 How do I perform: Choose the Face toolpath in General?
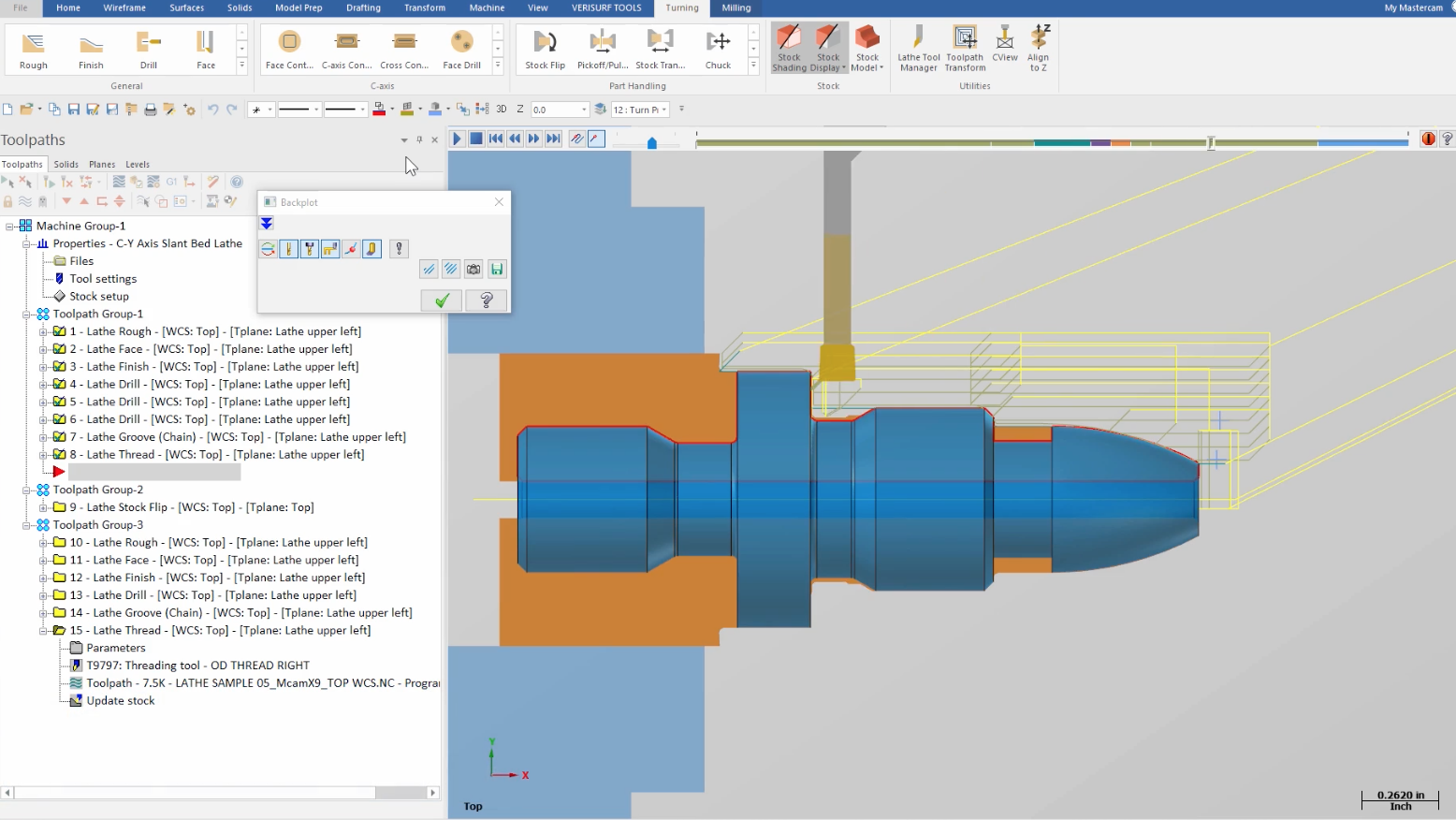(x=206, y=50)
